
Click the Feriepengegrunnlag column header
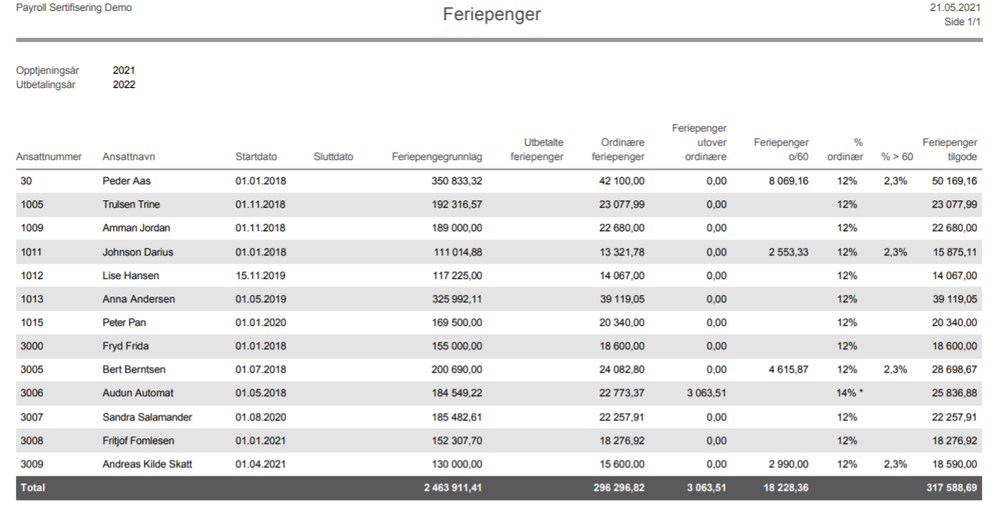437,157
